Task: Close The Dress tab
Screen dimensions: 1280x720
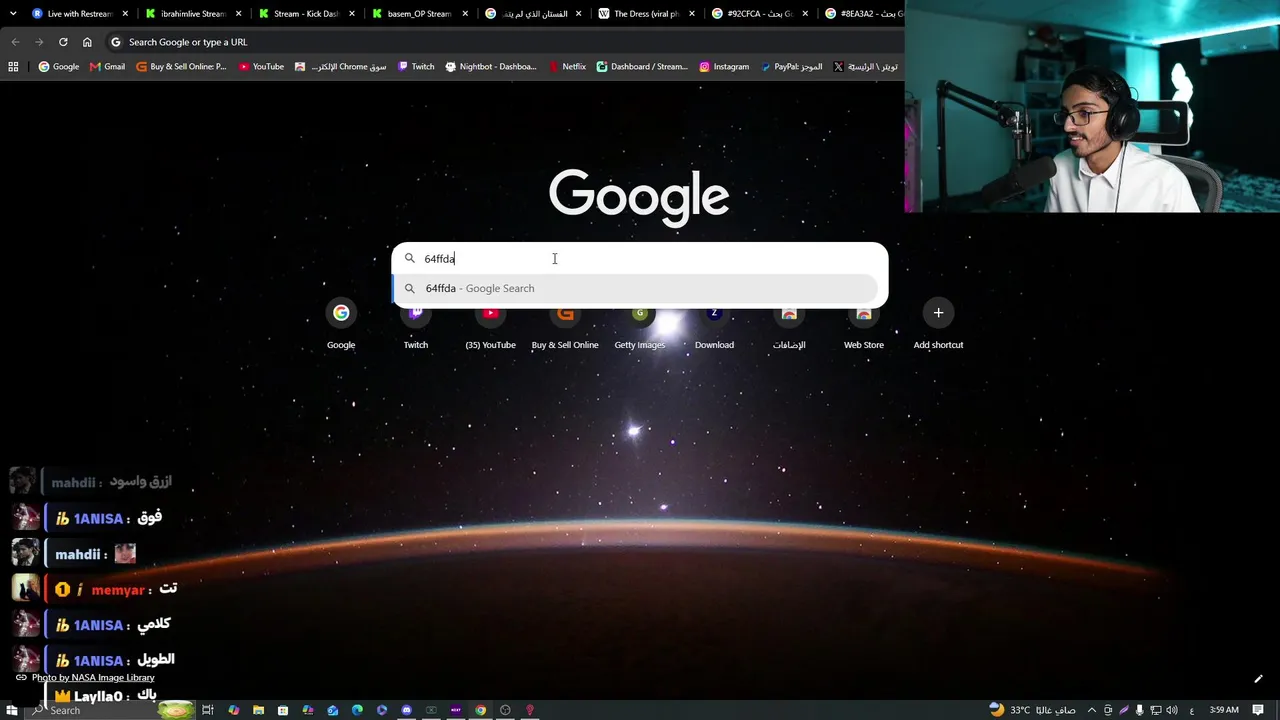Action: 691,14
